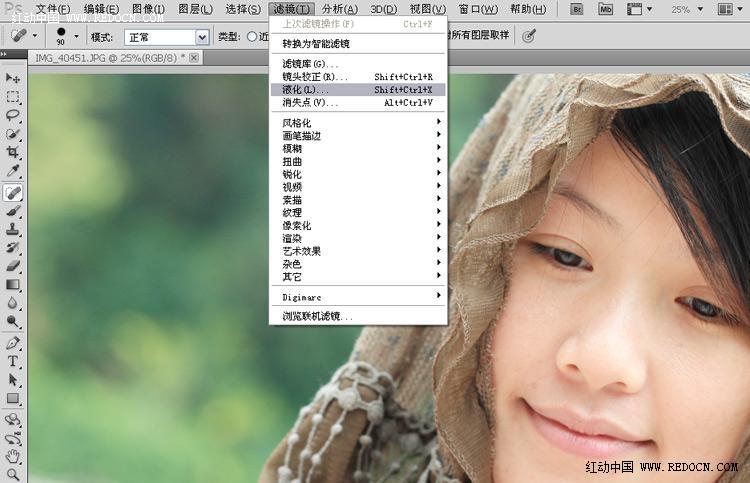Select the Eraser tool

click(x=13, y=266)
